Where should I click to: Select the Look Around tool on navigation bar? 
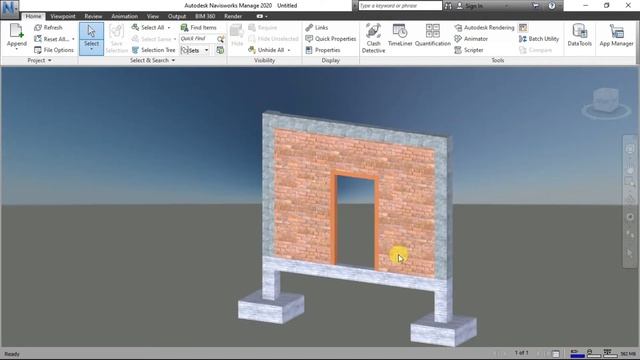(x=630, y=216)
